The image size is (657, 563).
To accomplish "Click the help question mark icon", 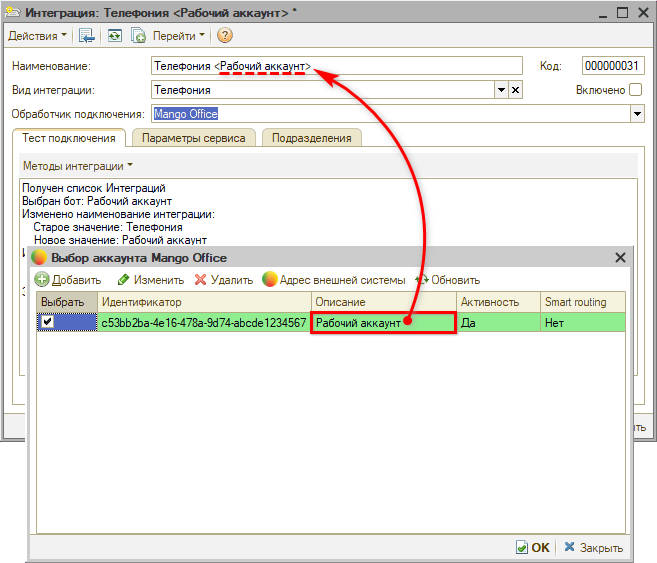I will tap(224, 36).
